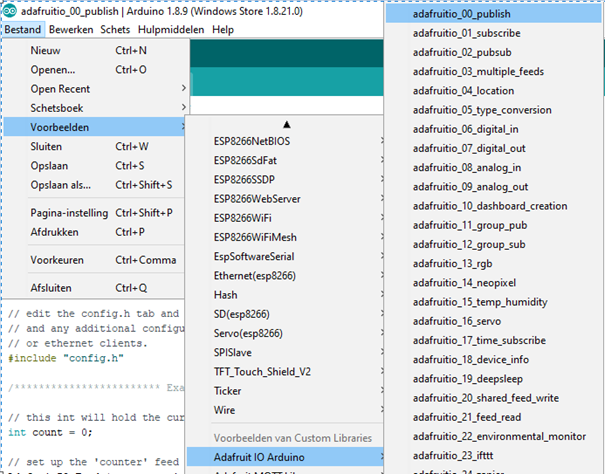Viewport: 605px width, 474px height.
Task: Select the adafruitio_22_environmental_monitor example
Action: click(x=496, y=436)
